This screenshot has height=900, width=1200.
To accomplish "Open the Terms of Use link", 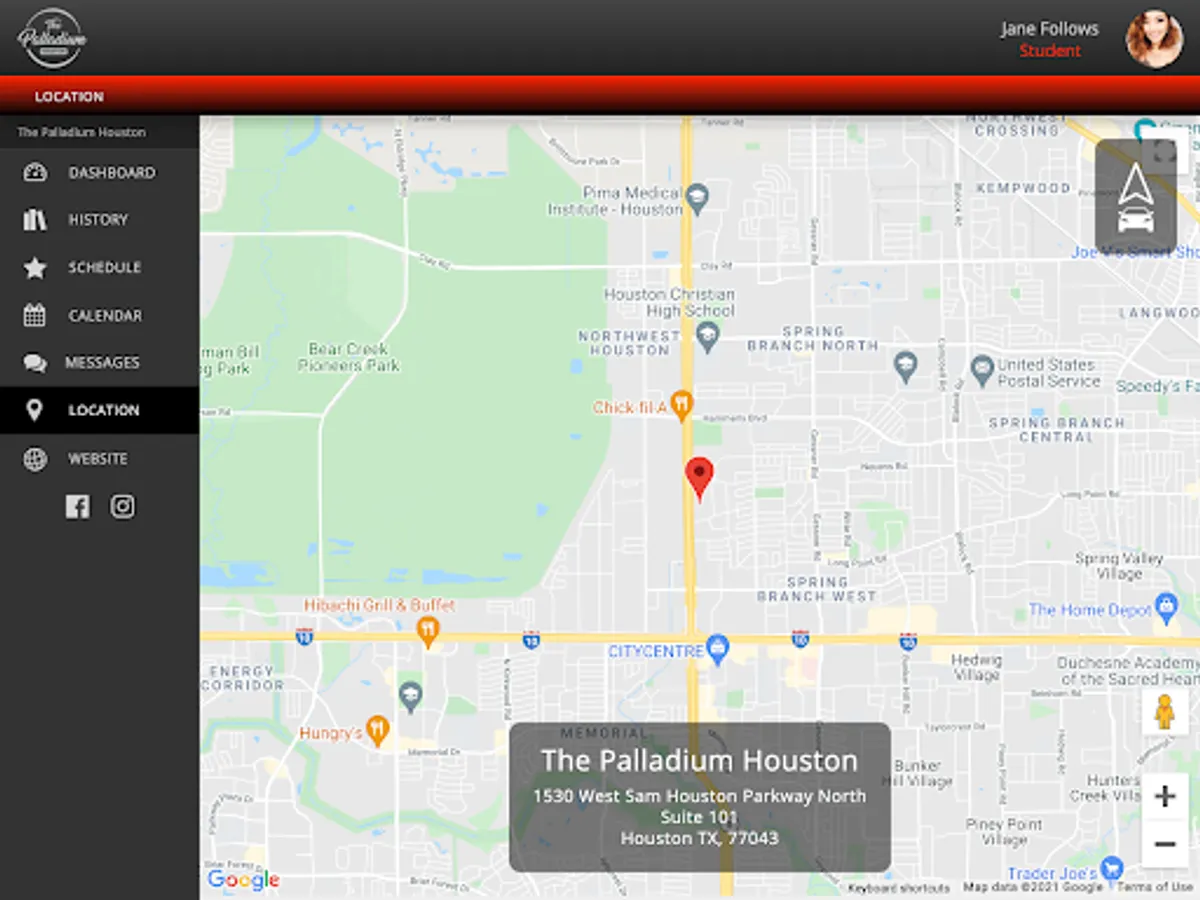I will pos(1157,886).
